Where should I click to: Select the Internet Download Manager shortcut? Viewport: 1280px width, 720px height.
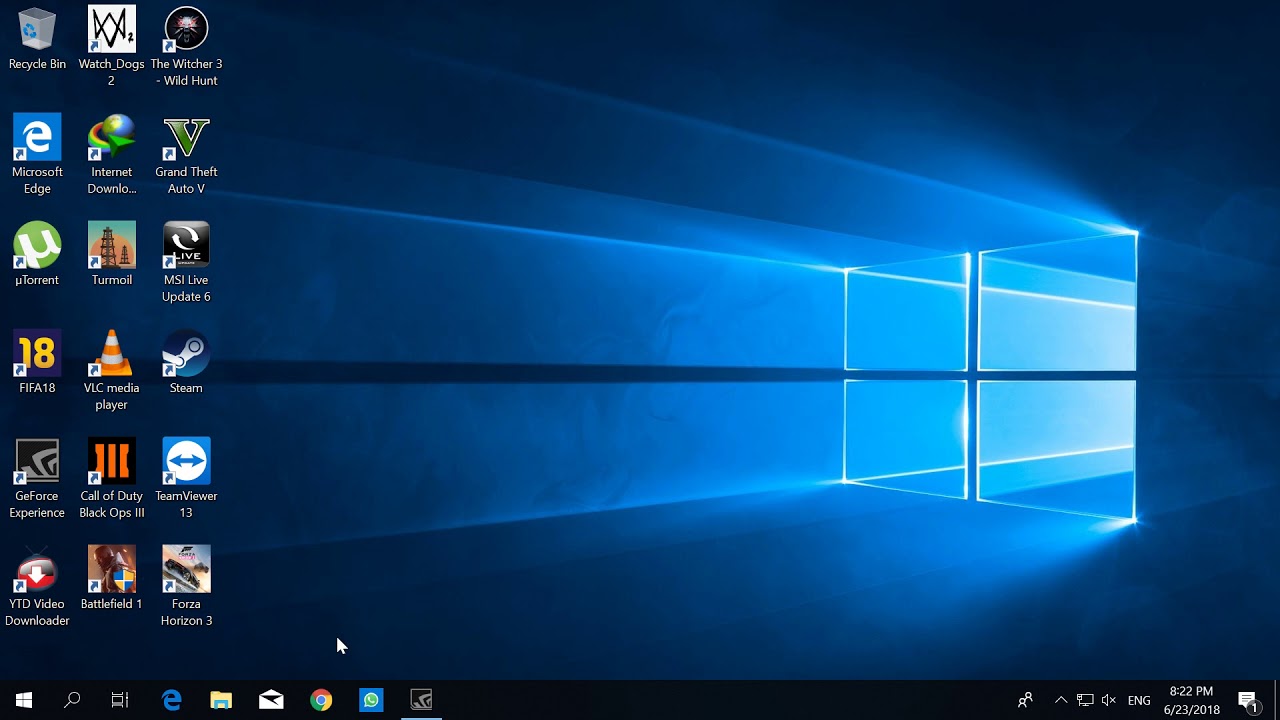click(111, 154)
